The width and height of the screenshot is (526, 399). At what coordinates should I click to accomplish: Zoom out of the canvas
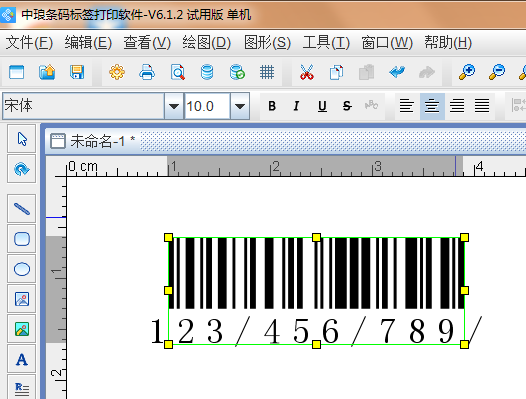(497, 72)
